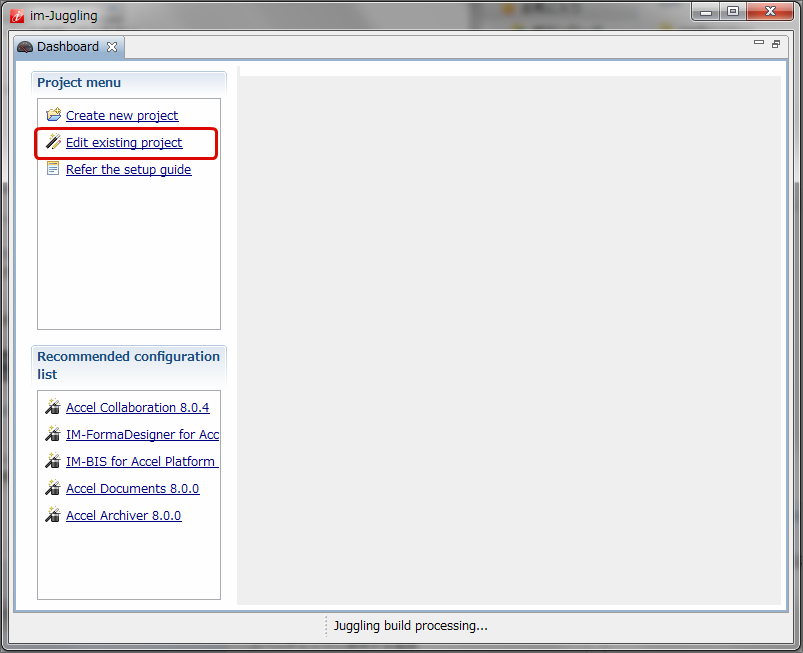Close the Dashboard tab with its X
This screenshot has height=653, width=803.
tap(112, 47)
